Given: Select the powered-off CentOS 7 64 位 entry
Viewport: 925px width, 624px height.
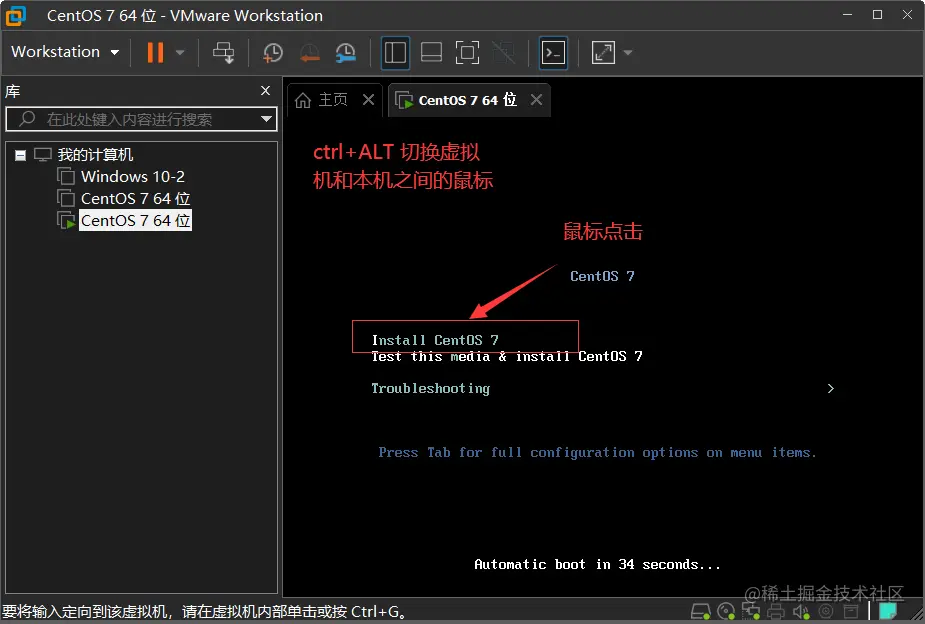Looking at the screenshot, I should 136,198.
